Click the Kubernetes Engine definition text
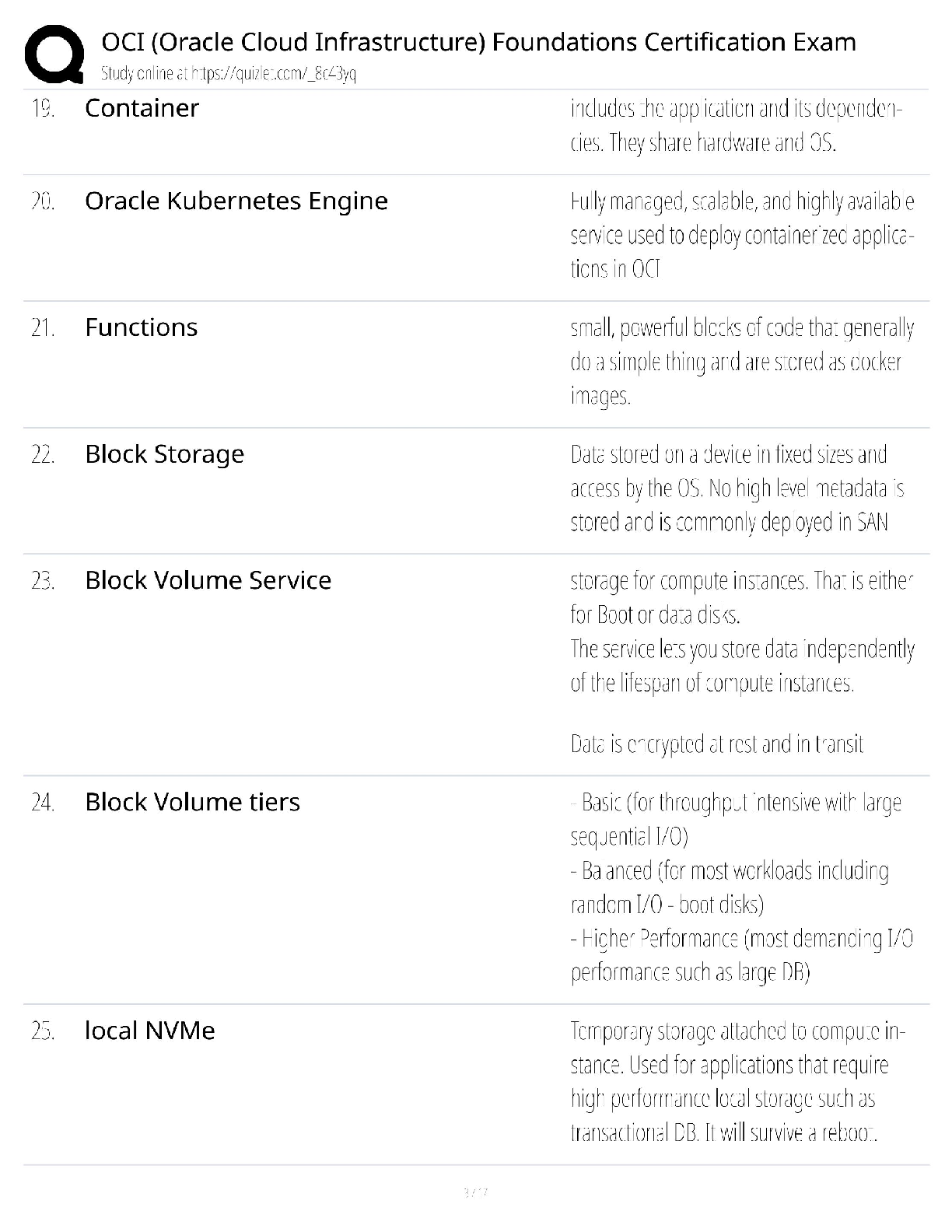The width and height of the screenshot is (952, 1232). 742,235
